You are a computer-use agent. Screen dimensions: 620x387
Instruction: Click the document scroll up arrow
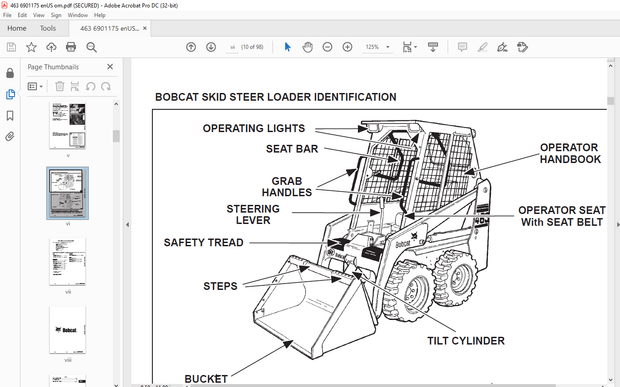pos(611,66)
